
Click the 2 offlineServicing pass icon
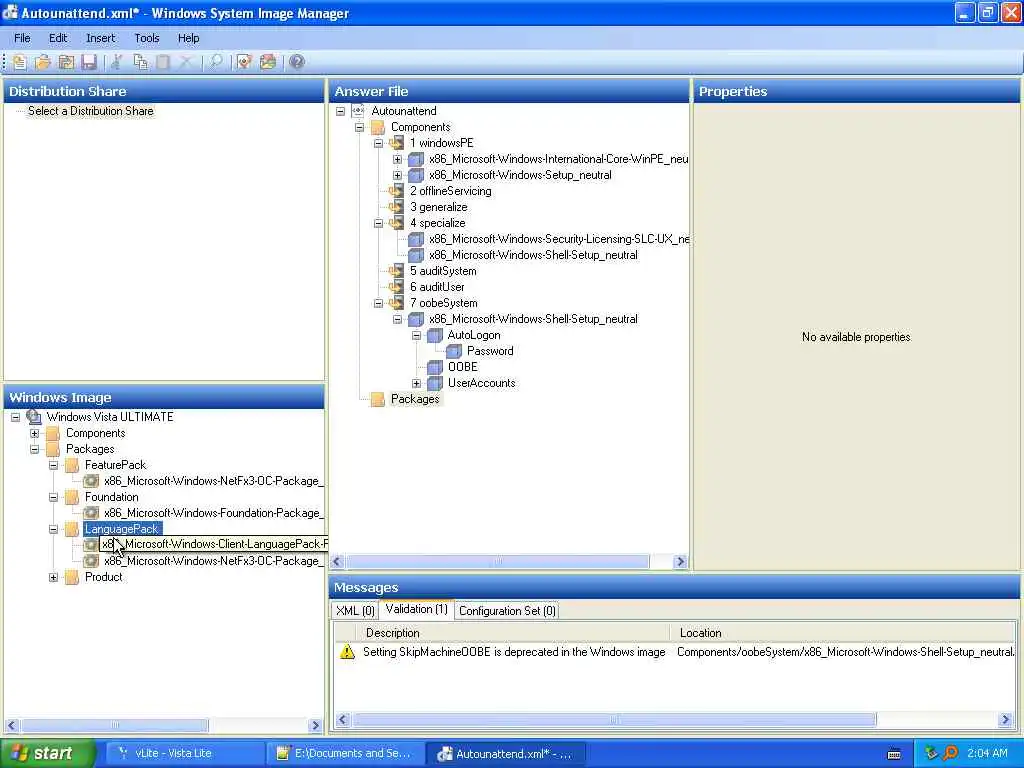396,191
